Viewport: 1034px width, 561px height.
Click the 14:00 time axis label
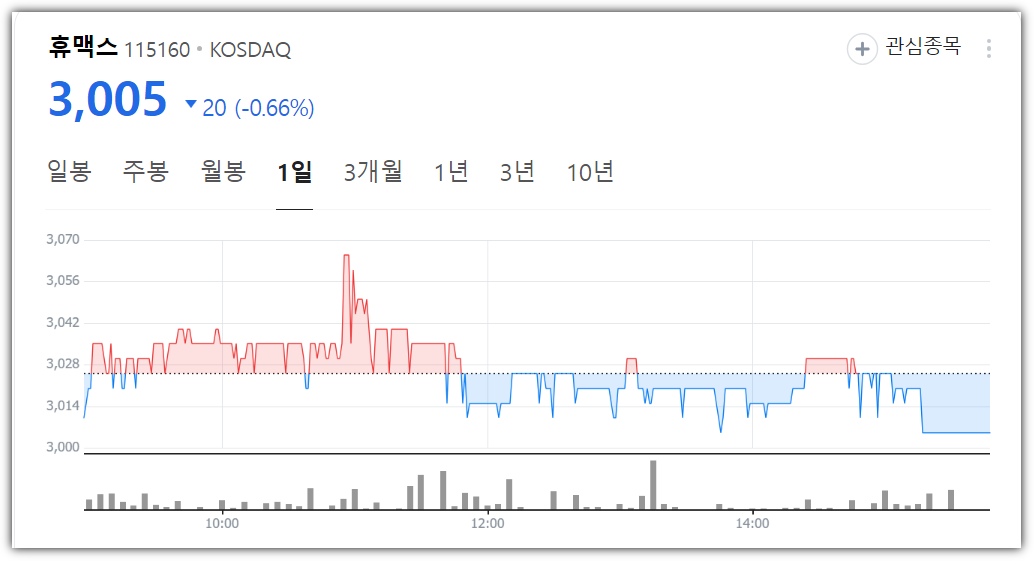(x=752, y=524)
